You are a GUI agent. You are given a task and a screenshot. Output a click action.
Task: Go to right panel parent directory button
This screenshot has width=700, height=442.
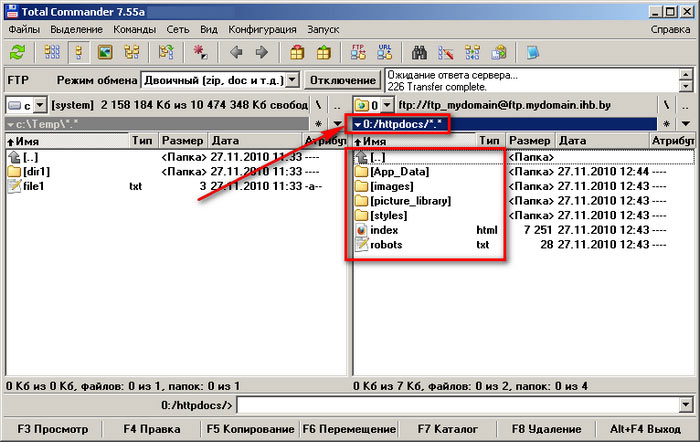685,105
